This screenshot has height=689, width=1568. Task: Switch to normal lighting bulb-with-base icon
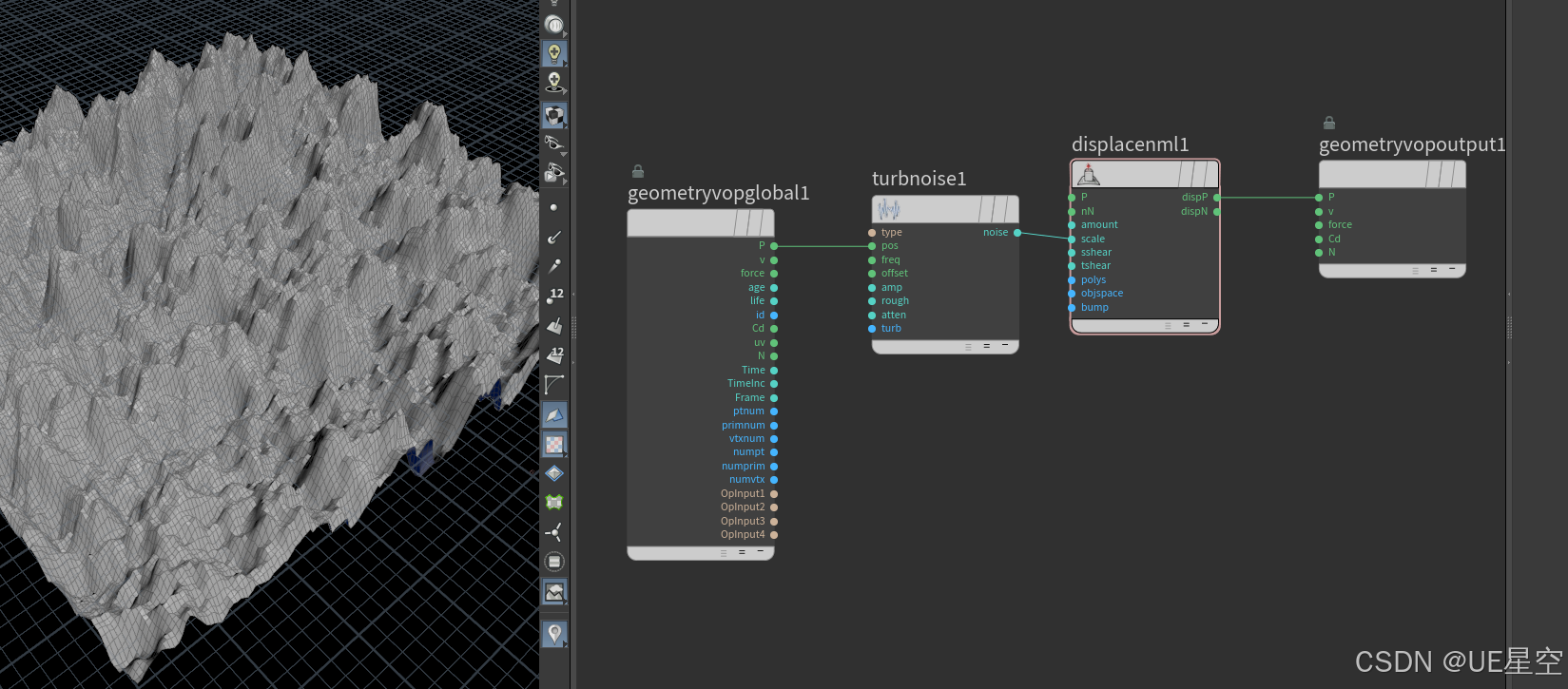point(554,84)
